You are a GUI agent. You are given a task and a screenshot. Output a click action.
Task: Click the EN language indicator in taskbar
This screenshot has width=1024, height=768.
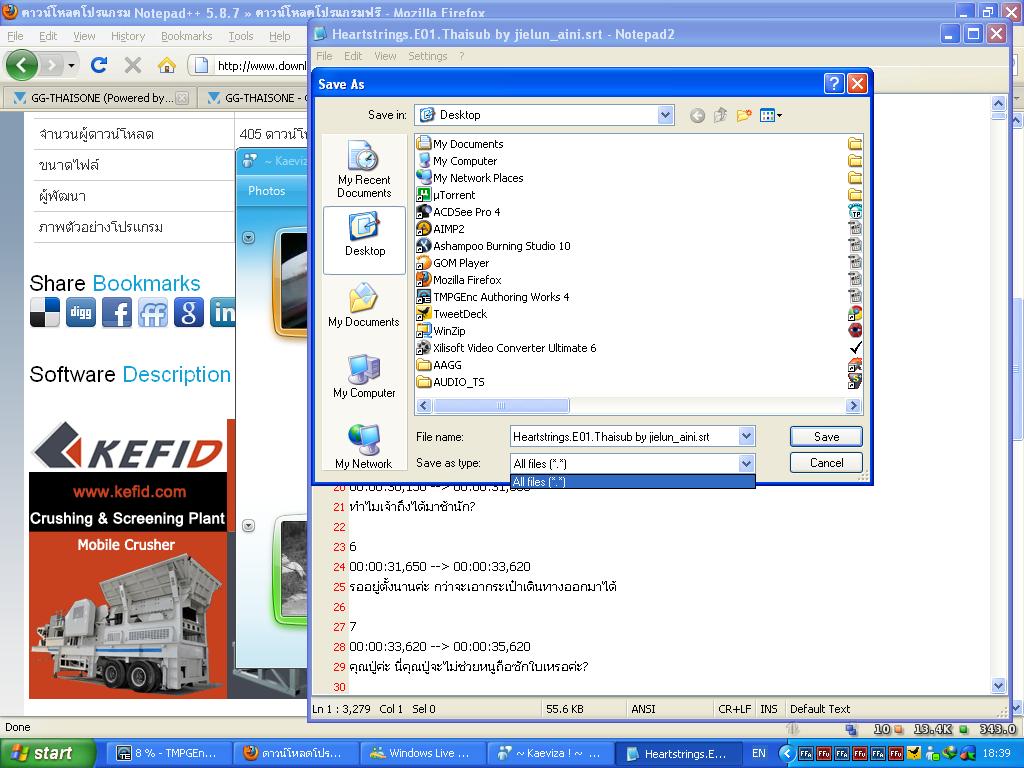click(x=758, y=754)
